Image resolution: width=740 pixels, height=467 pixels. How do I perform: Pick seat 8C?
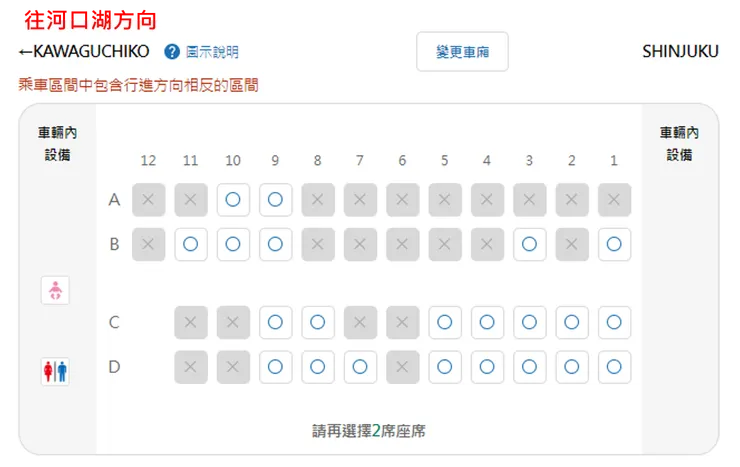pos(317,322)
